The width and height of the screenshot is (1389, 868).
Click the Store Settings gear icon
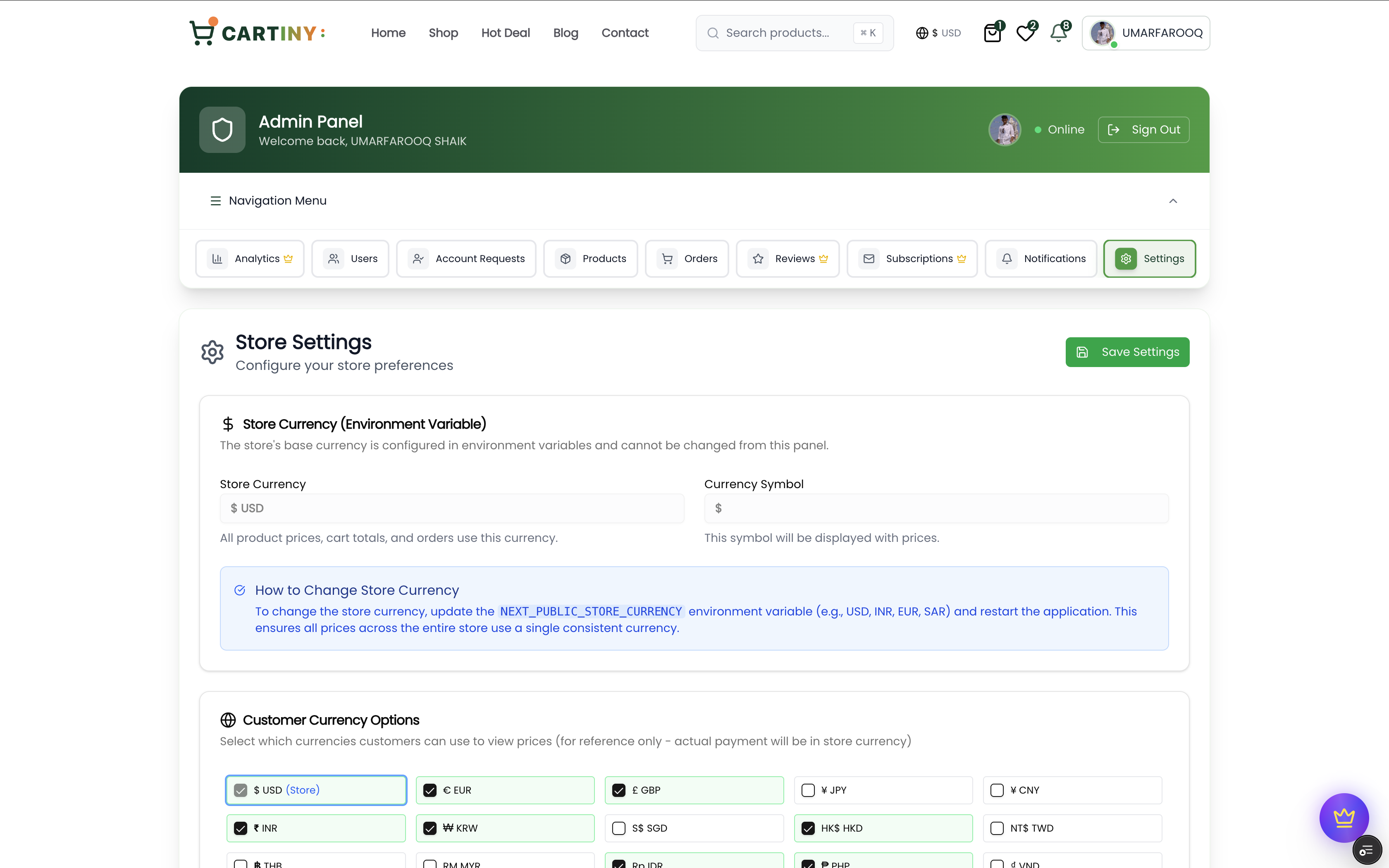pyautogui.click(x=212, y=352)
